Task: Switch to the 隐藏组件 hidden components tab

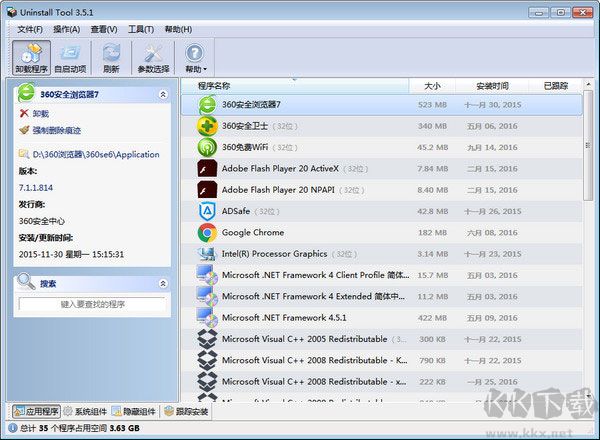Action: coord(134,412)
